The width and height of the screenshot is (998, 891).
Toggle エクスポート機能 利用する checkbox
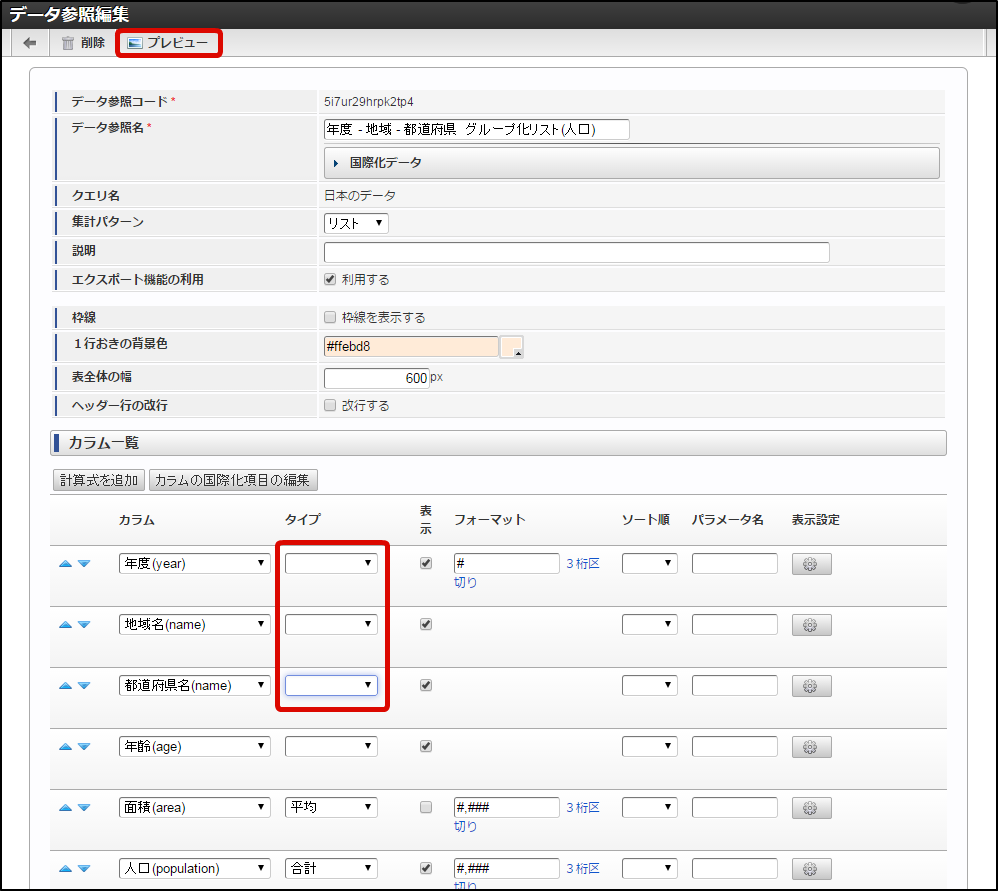pos(331,280)
